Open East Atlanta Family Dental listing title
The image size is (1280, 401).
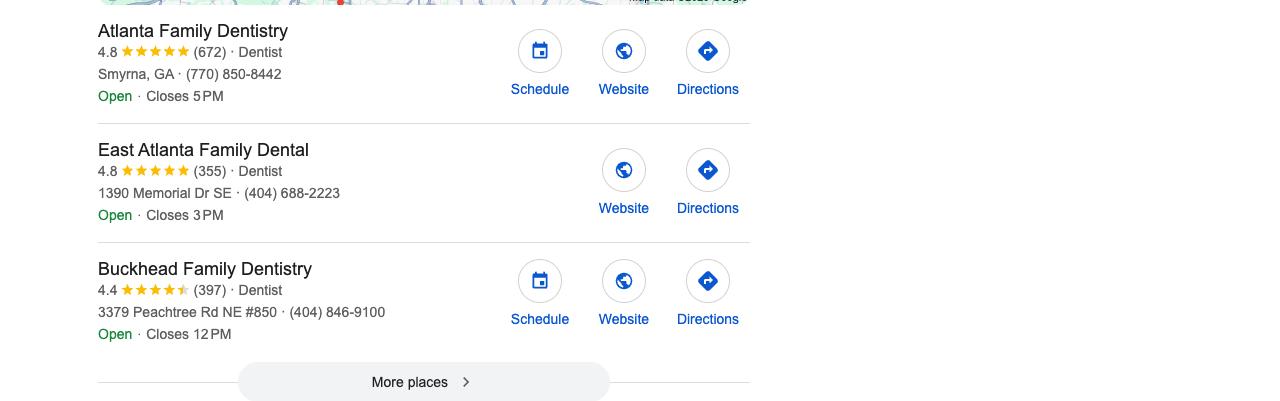click(203, 150)
